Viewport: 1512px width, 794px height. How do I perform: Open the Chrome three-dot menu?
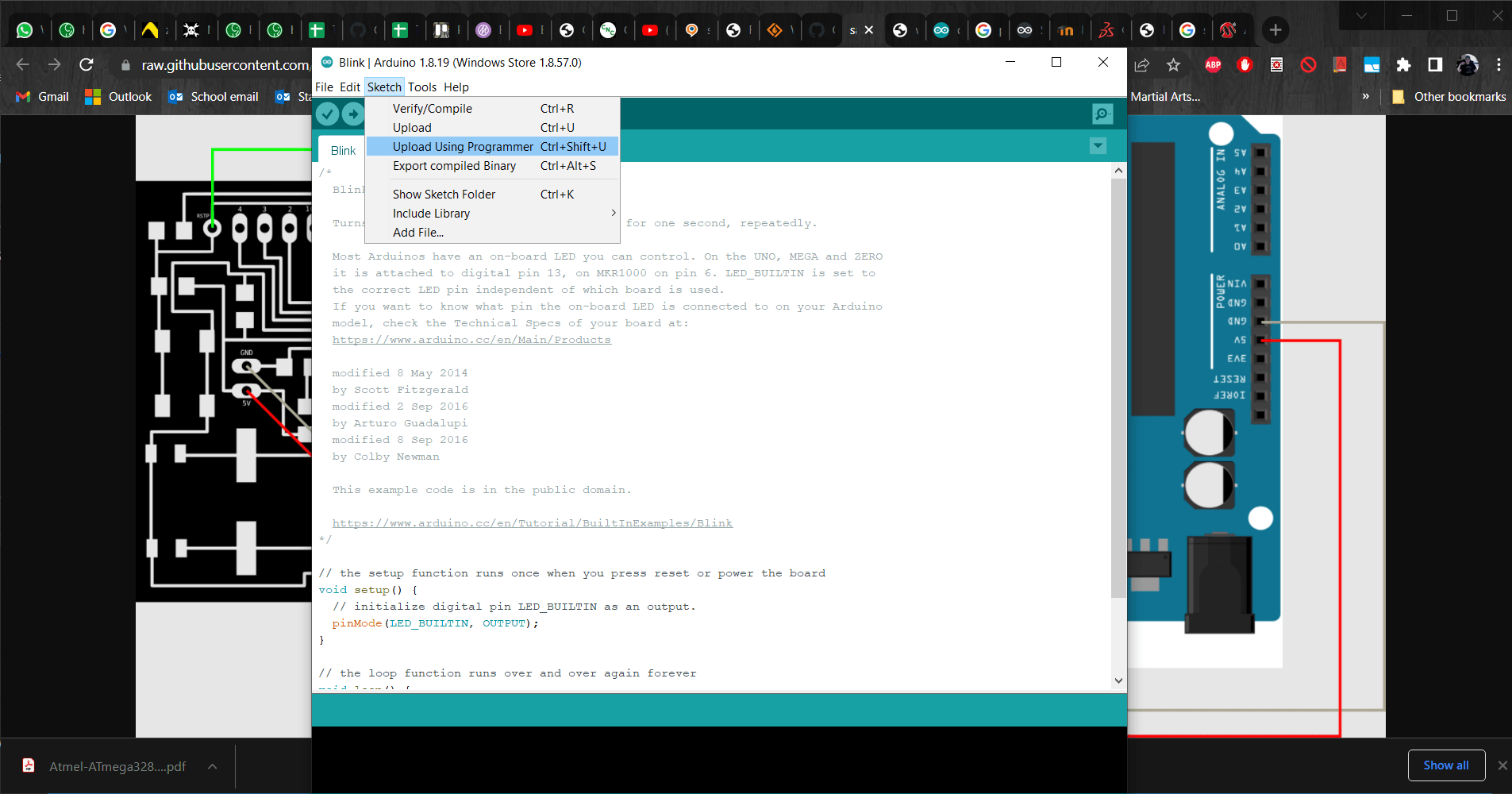pos(1499,65)
